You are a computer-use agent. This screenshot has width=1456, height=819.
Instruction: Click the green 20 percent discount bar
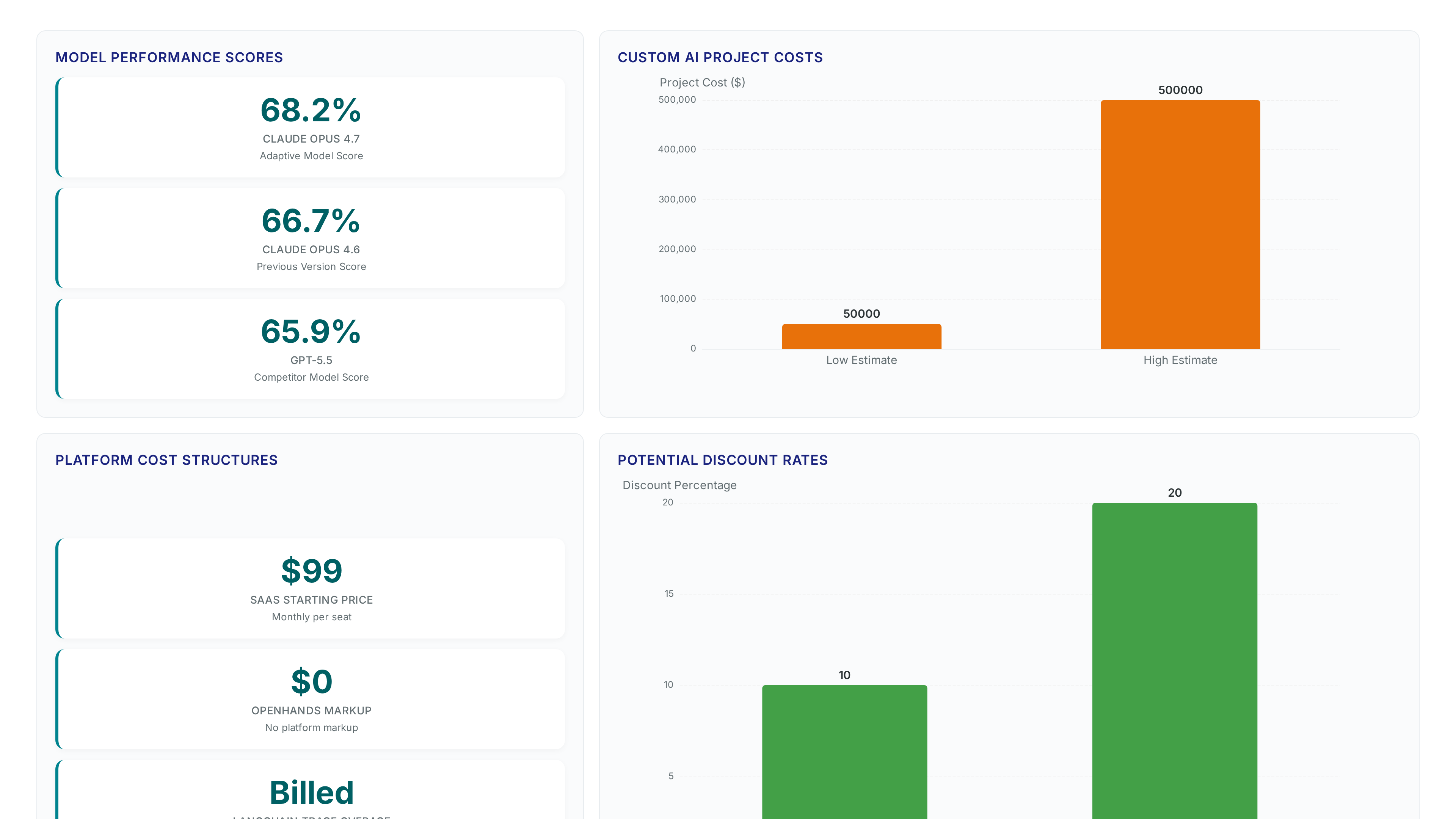click(1175, 661)
